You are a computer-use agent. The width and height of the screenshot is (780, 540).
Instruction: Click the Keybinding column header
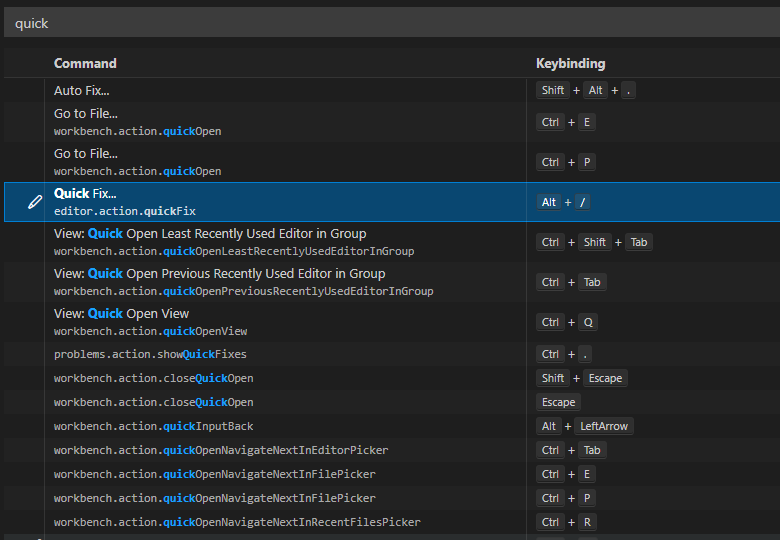570,63
